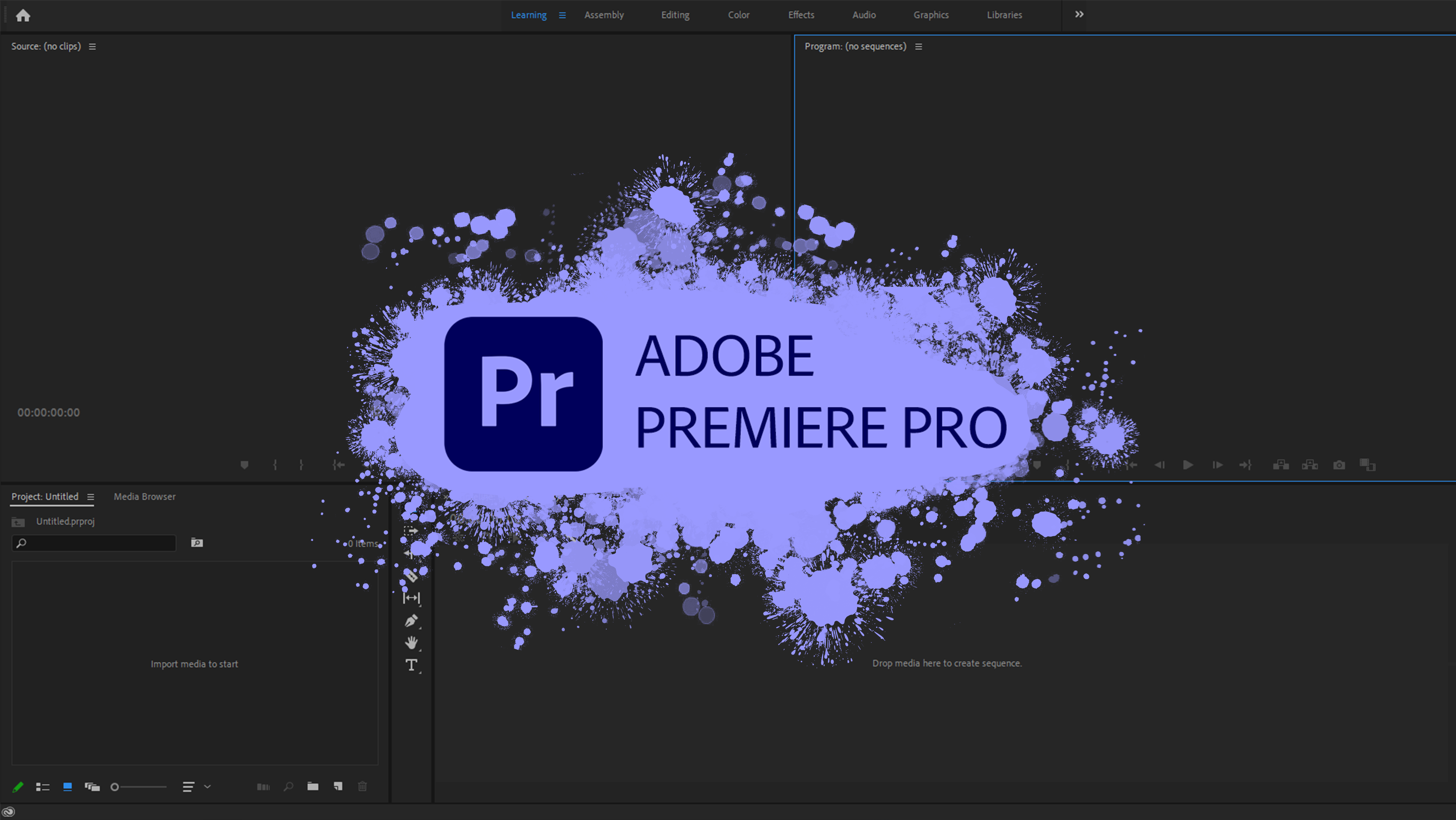Click the New Item icon

point(338,786)
